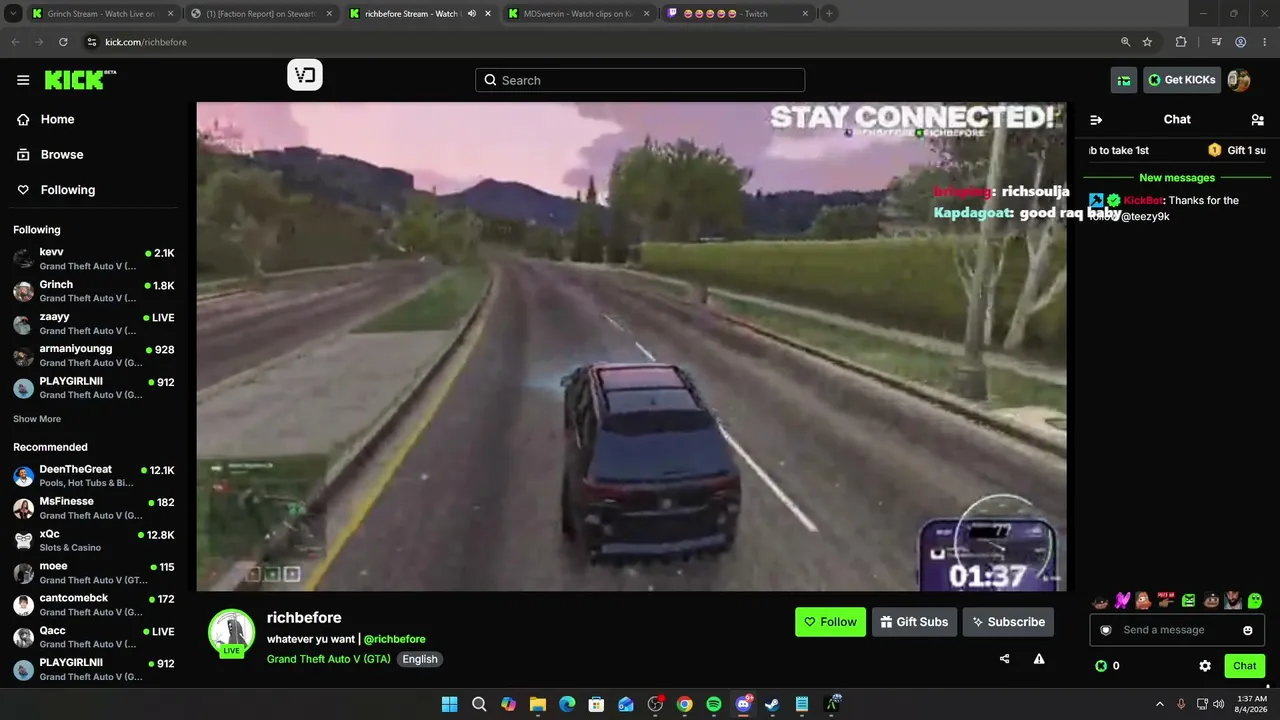Click the Get KICKs button
This screenshot has width=1280, height=720.
1182,80
